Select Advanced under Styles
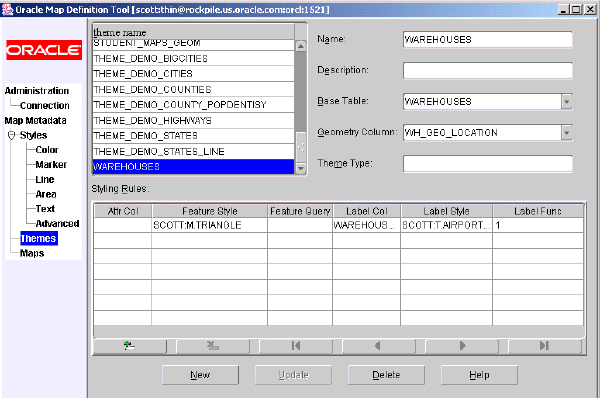The width and height of the screenshot is (600, 398). click(57, 223)
